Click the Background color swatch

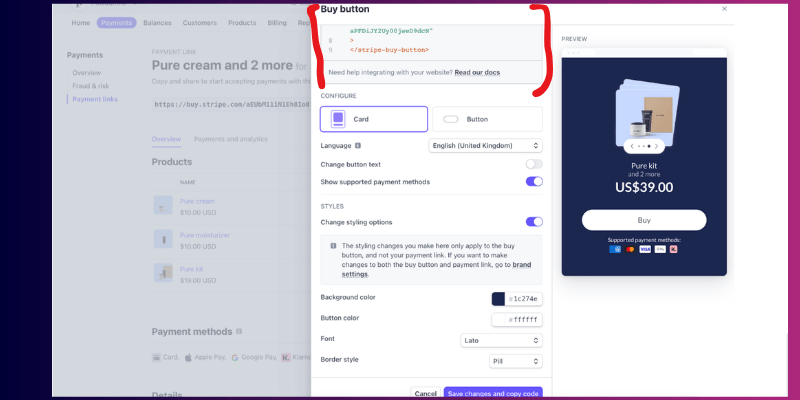point(498,298)
